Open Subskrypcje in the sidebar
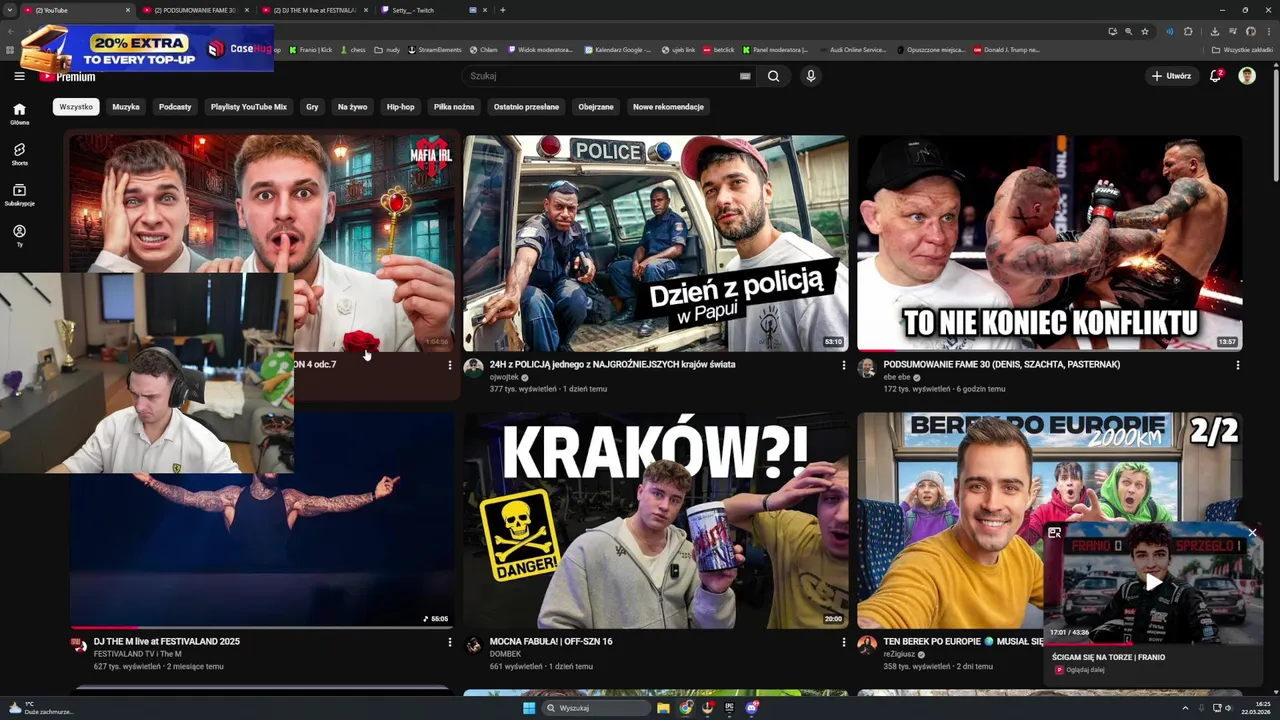This screenshot has width=1280, height=720. (x=19, y=195)
